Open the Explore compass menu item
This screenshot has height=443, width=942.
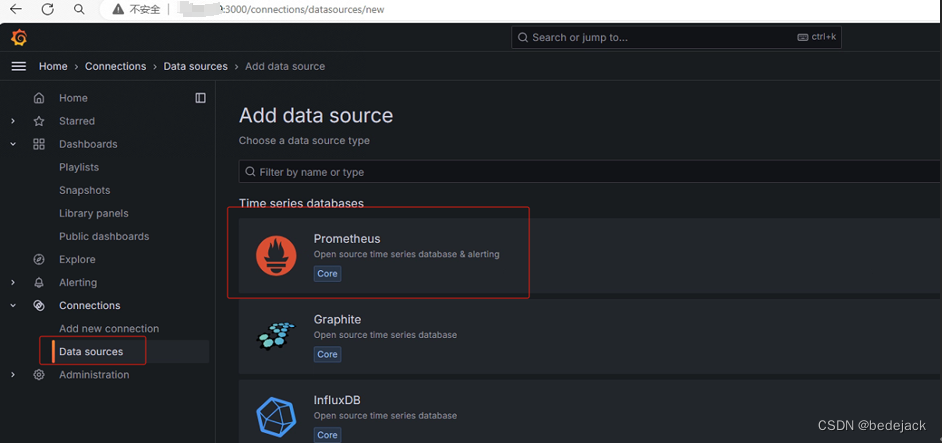[77, 259]
